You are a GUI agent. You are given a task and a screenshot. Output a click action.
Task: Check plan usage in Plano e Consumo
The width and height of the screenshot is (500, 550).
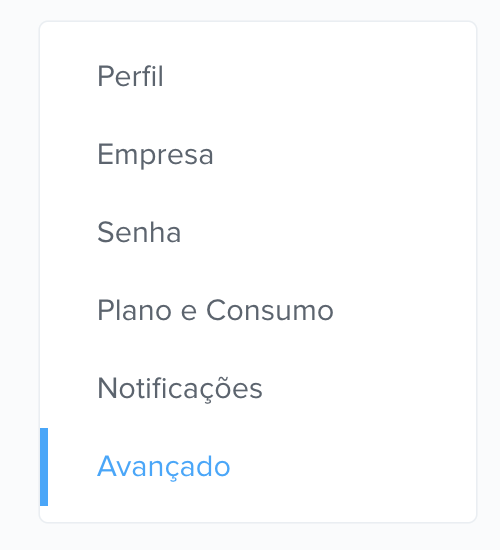[215, 310]
